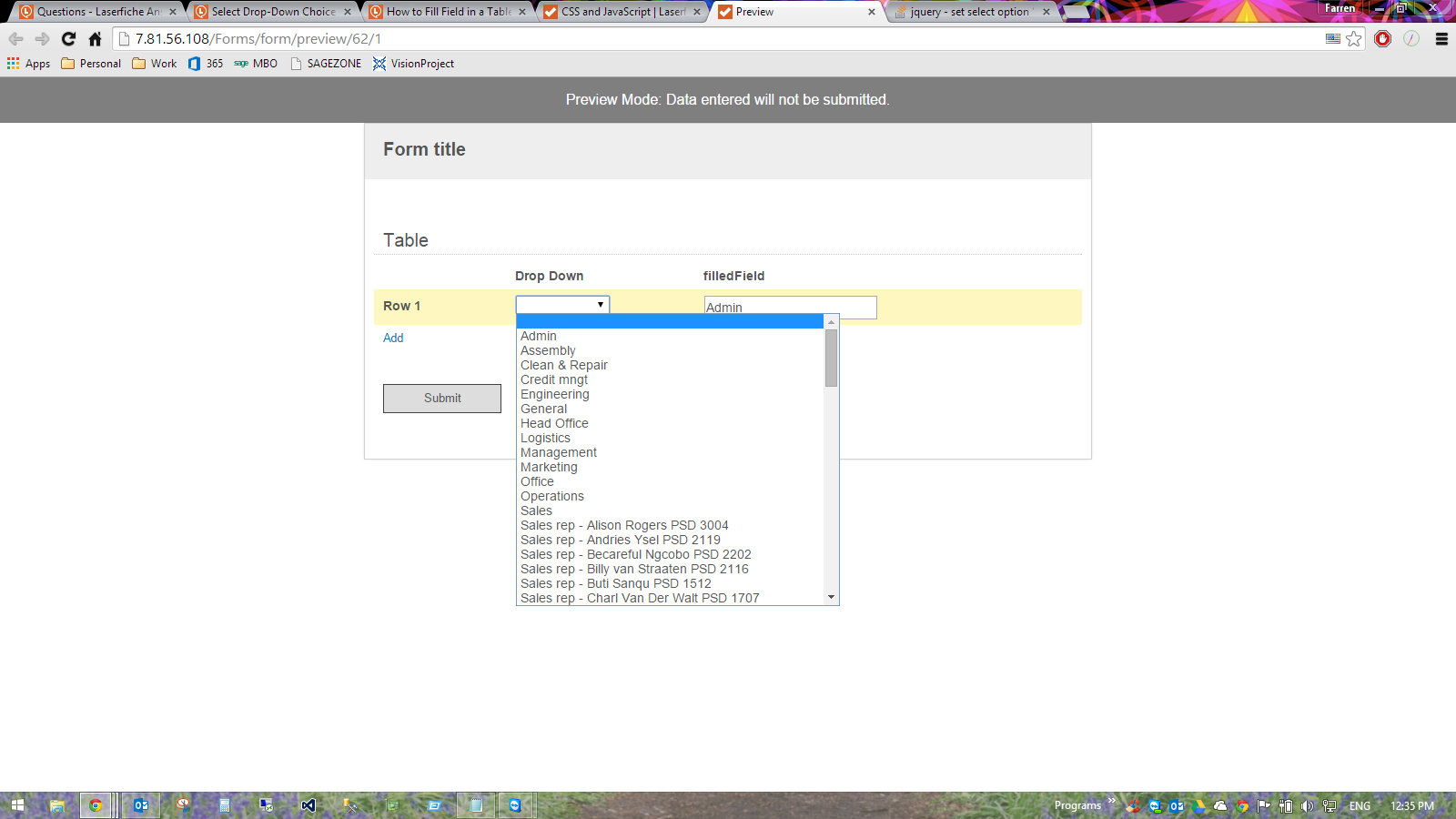Switch to How to Fill Field tab
Image resolution: width=1456 pixels, height=819 pixels.
click(446, 12)
